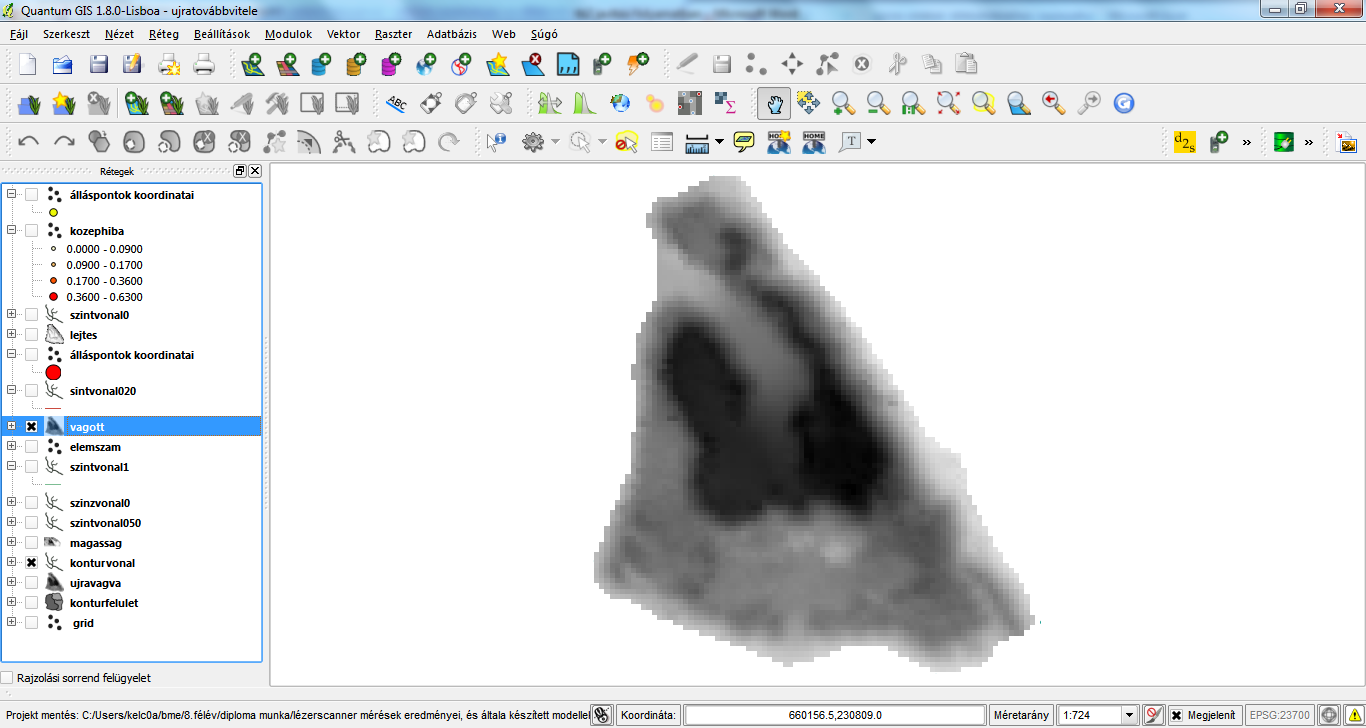Click the Koordináta input field
Image resolution: width=1366 pixels, height=728 pixels.
tap(834, 715)
